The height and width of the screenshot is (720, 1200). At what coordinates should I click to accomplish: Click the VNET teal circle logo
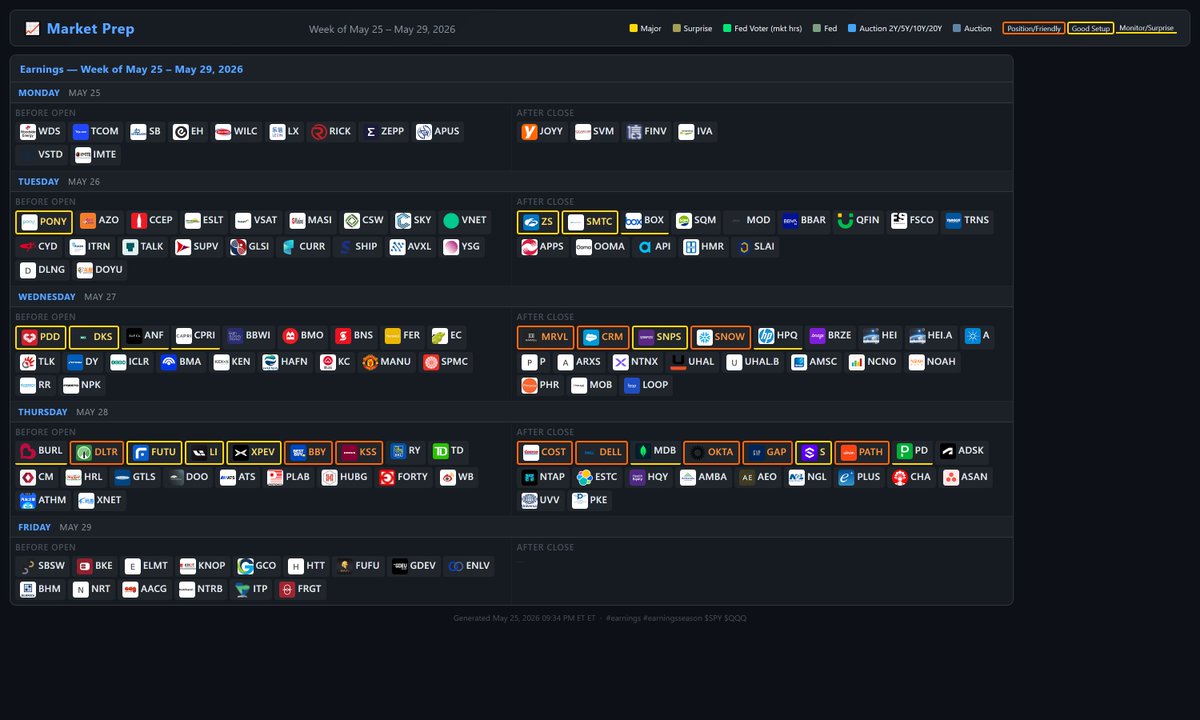pyautogui.click(x=451, y=221)
